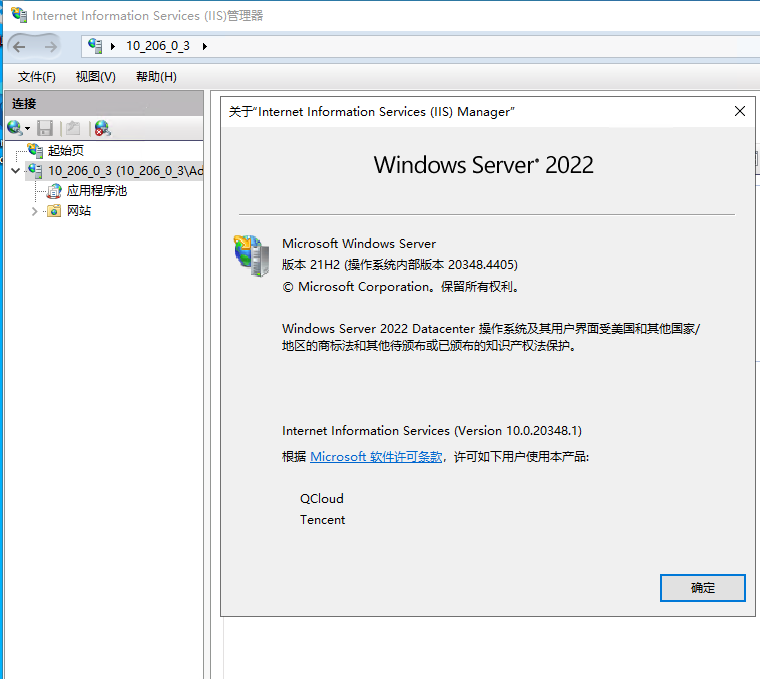The height and width of the screenshot is (679, 760).
Task: Click the 应用程序池 application pools icon
Action: tap(54, 191)
